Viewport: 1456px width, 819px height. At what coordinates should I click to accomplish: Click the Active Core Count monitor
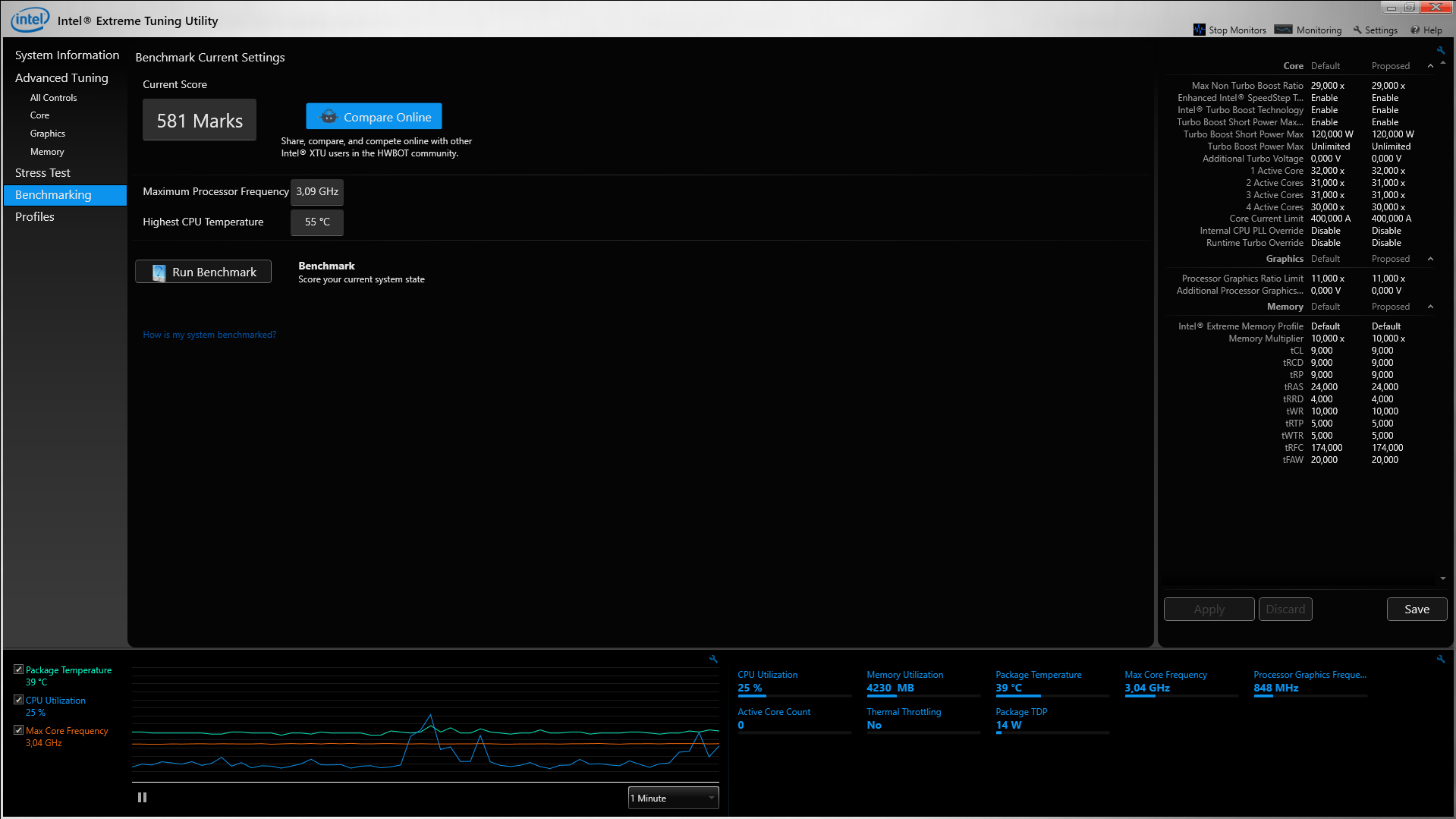pyautogui.click(x=794, y=720)
